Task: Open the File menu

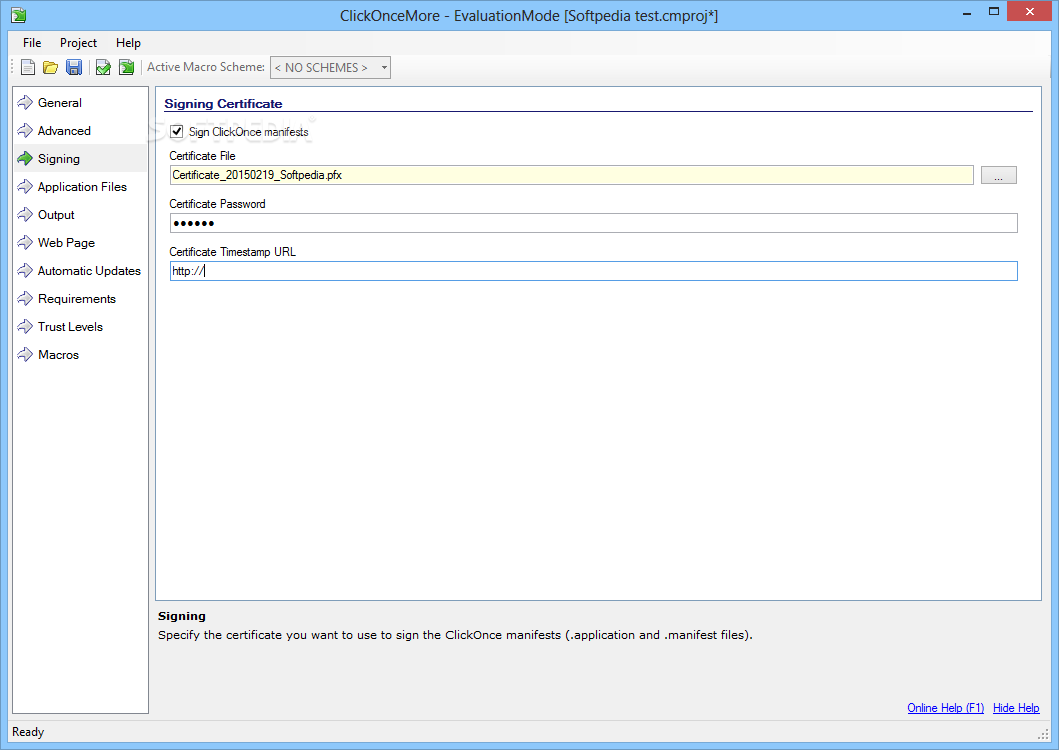Action: pos(32,43)
